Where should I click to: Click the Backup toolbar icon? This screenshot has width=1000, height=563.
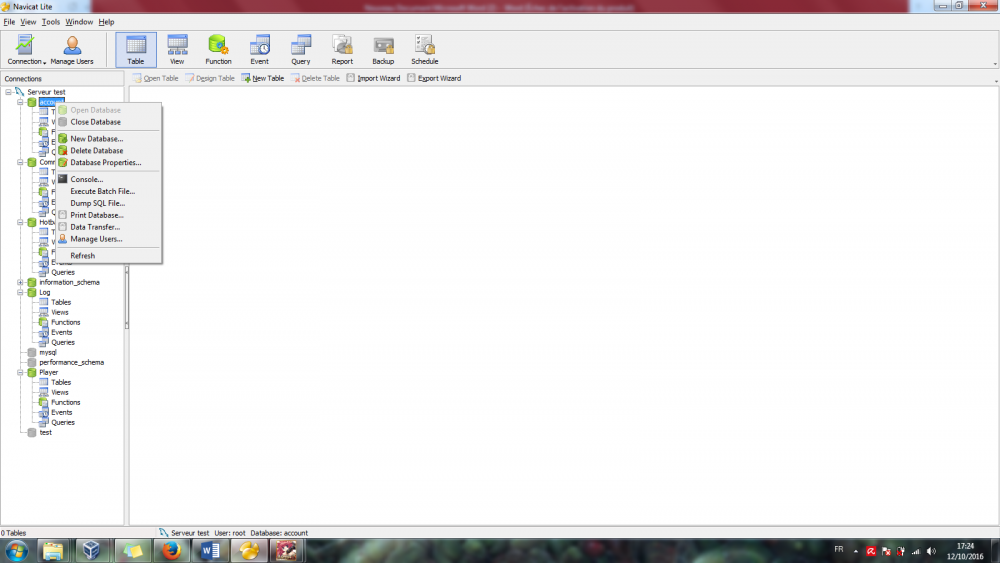pos(383,50)
